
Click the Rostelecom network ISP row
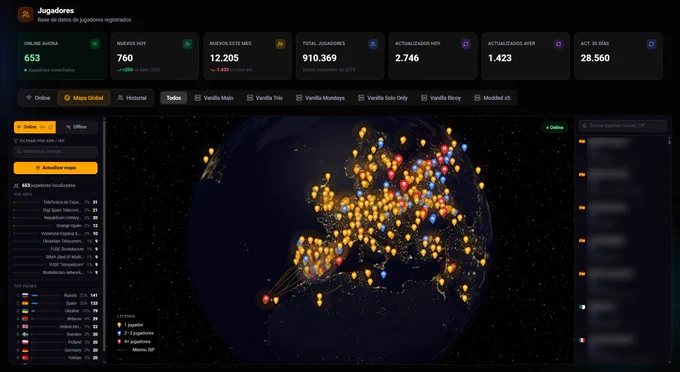(56, 272)
